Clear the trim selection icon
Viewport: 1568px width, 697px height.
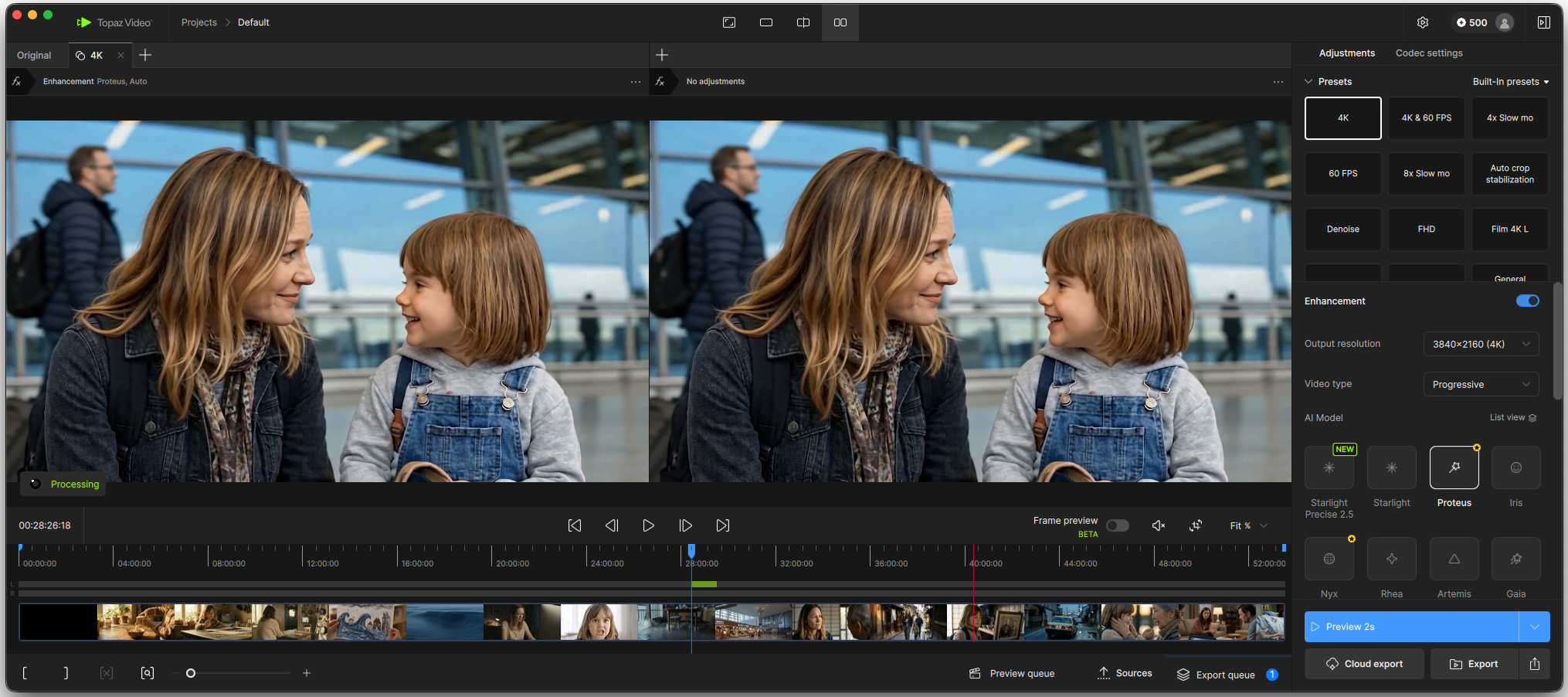(107, 673)
